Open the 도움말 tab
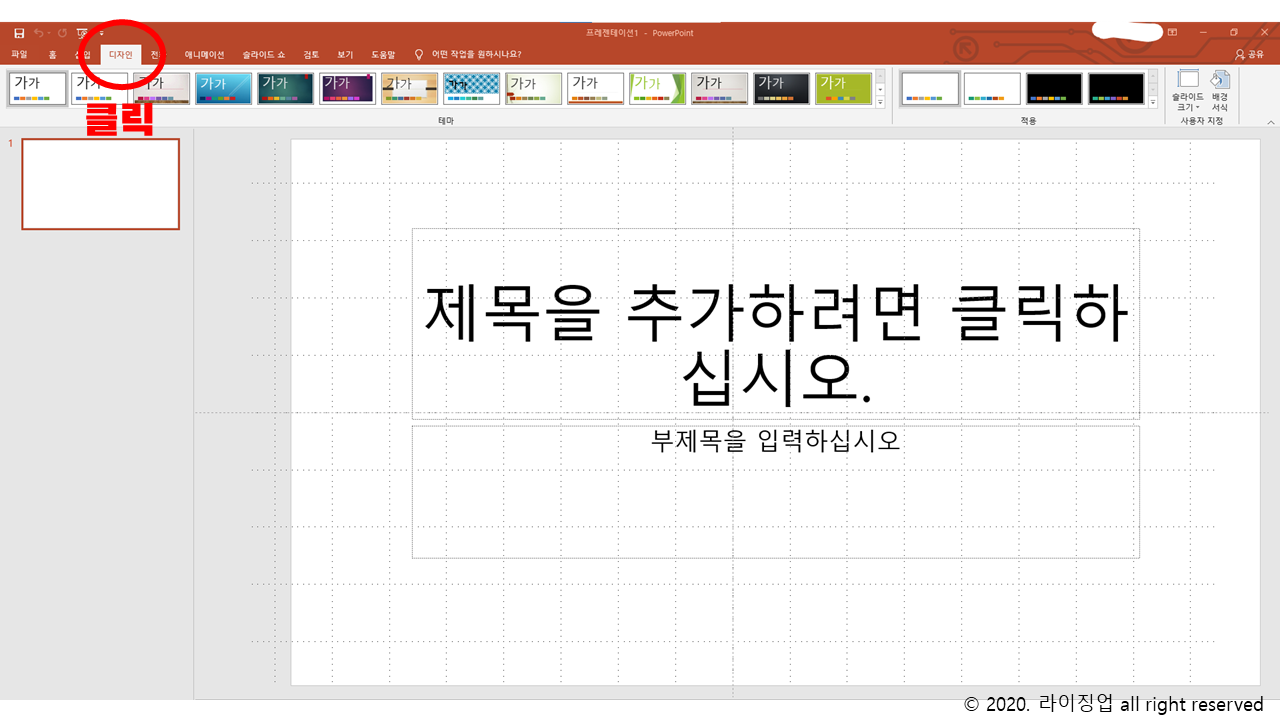1280x720 pixels. pos(383,54)
